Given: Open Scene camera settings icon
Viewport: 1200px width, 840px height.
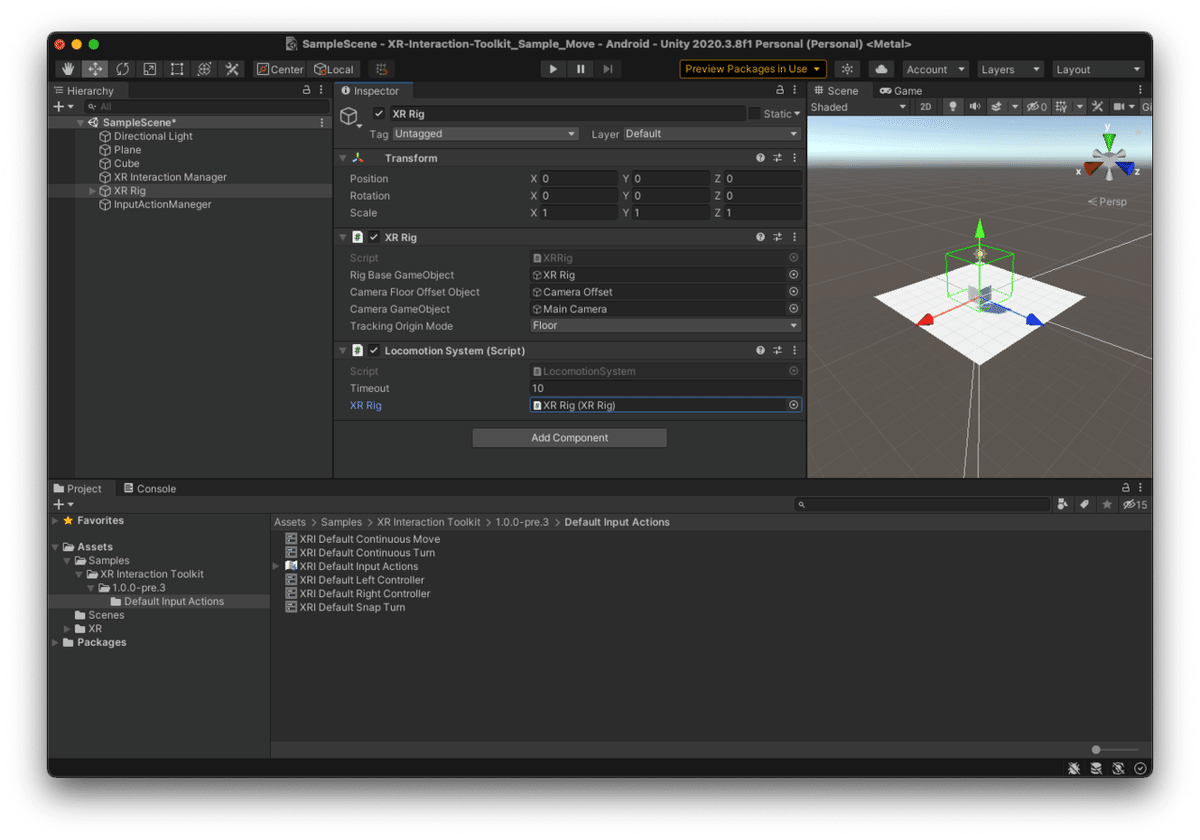Looking at the screenshot, I should [x=1119, y=107].
